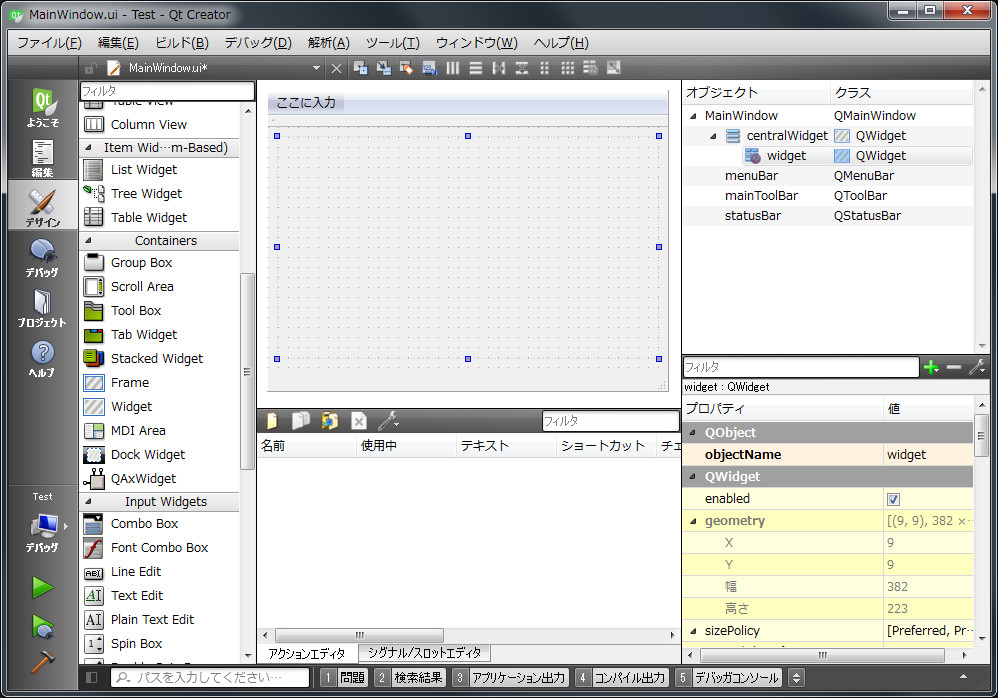The height and width of the screenshot is (698, 998).
Task: Open the MainWindow.ui document dropdown
Action: click(316, 68)
